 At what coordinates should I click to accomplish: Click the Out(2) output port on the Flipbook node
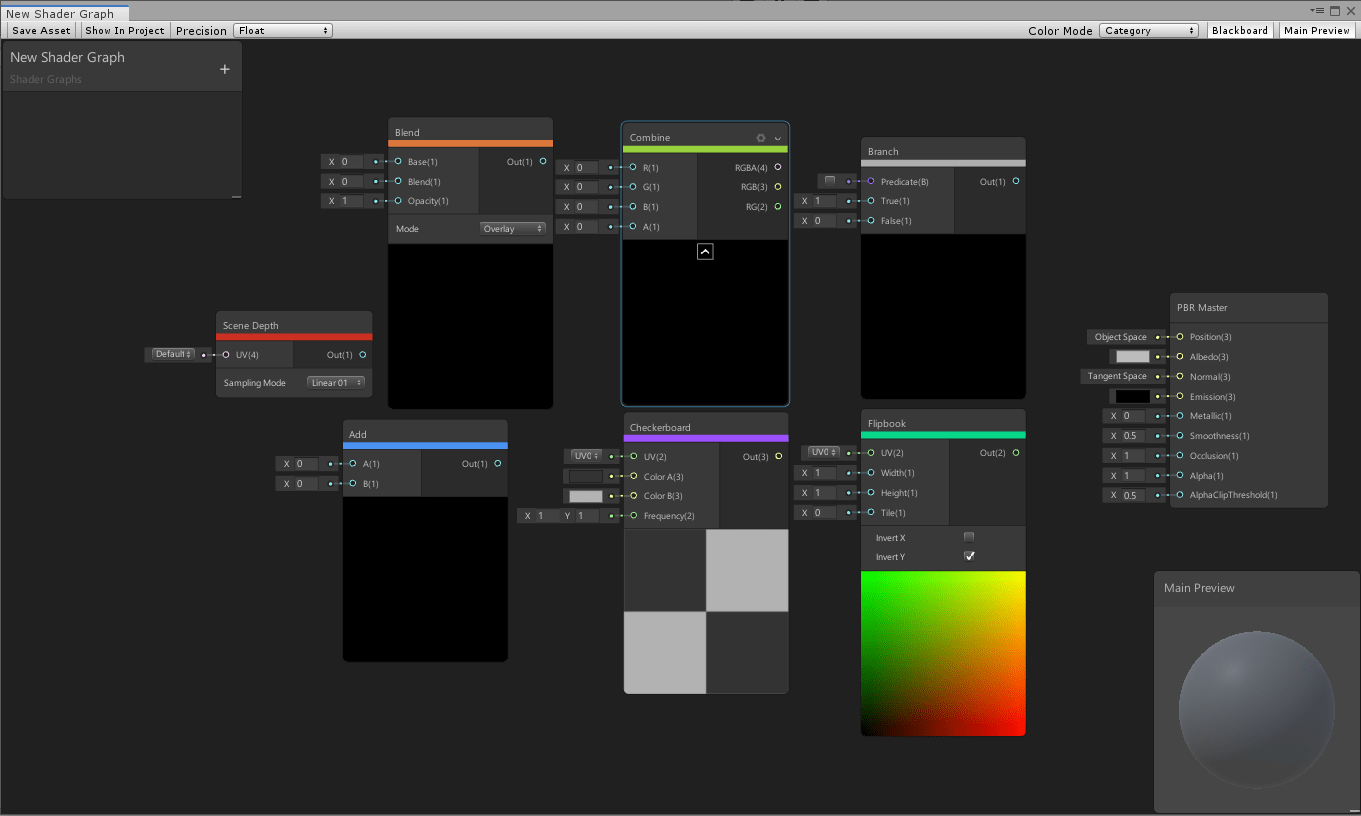click(1016, 452)
